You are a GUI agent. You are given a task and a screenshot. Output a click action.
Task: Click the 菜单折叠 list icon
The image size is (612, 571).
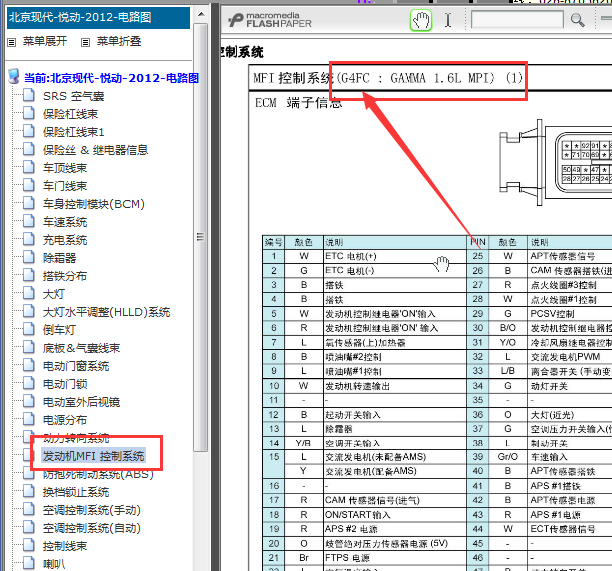(85, 42)
